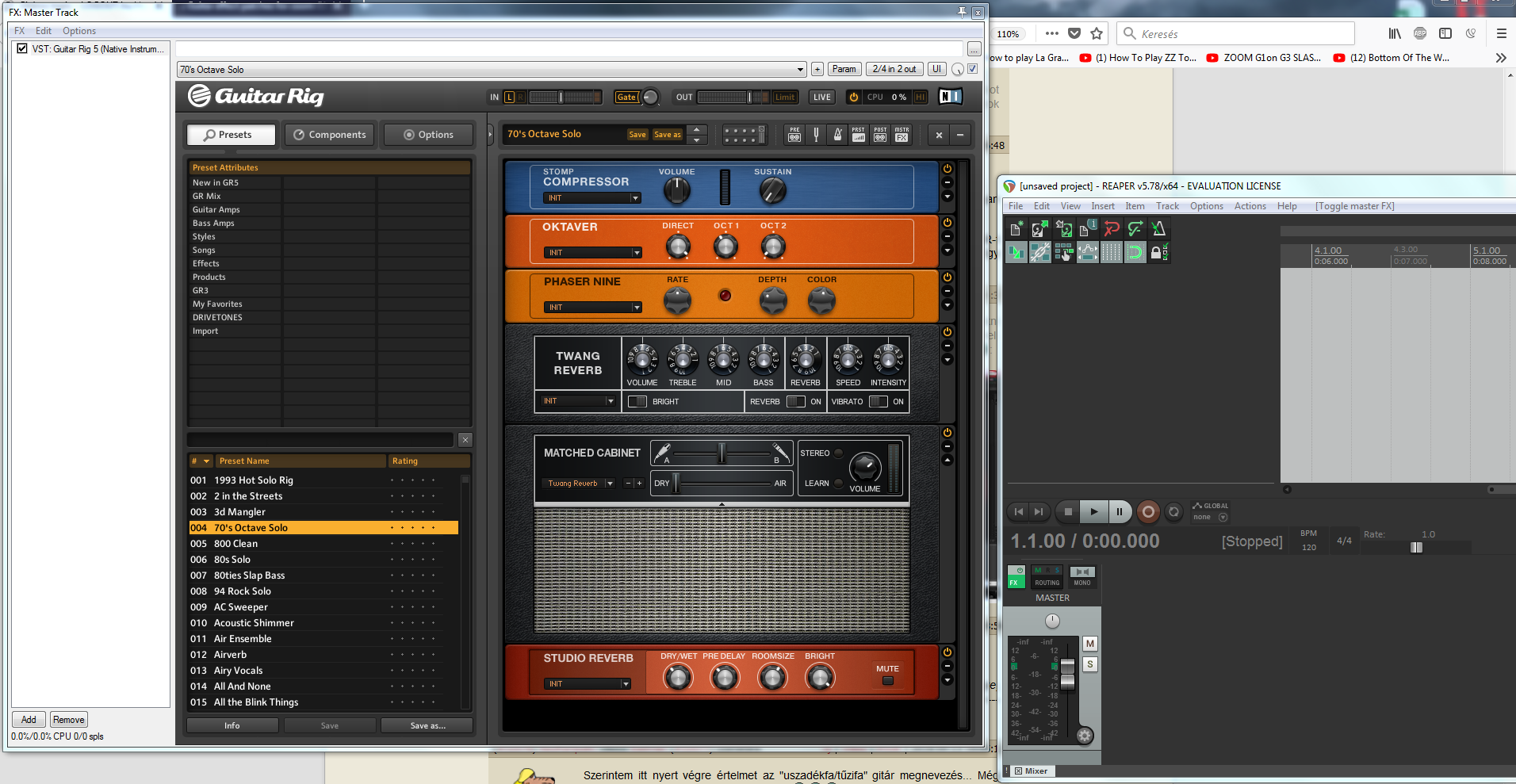Open REAPER Track menu
The width and height of the screenshot is (1516, 784).
coord(1167,206)
